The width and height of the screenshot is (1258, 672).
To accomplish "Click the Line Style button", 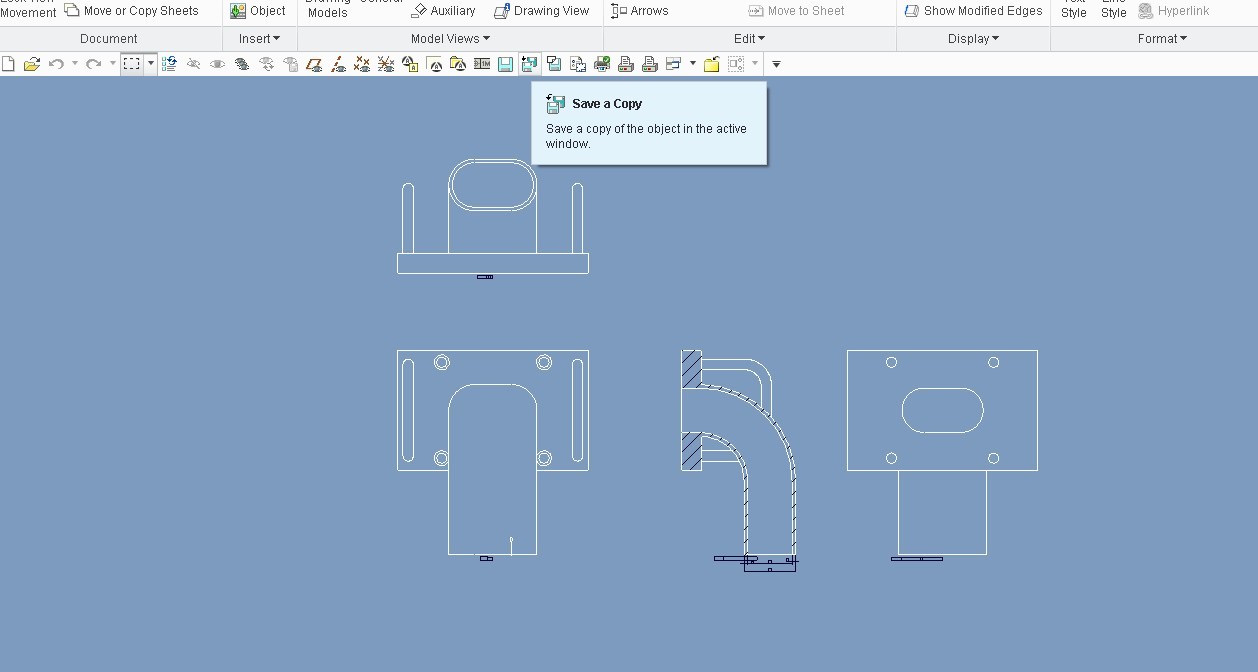I will point(1114,8).
